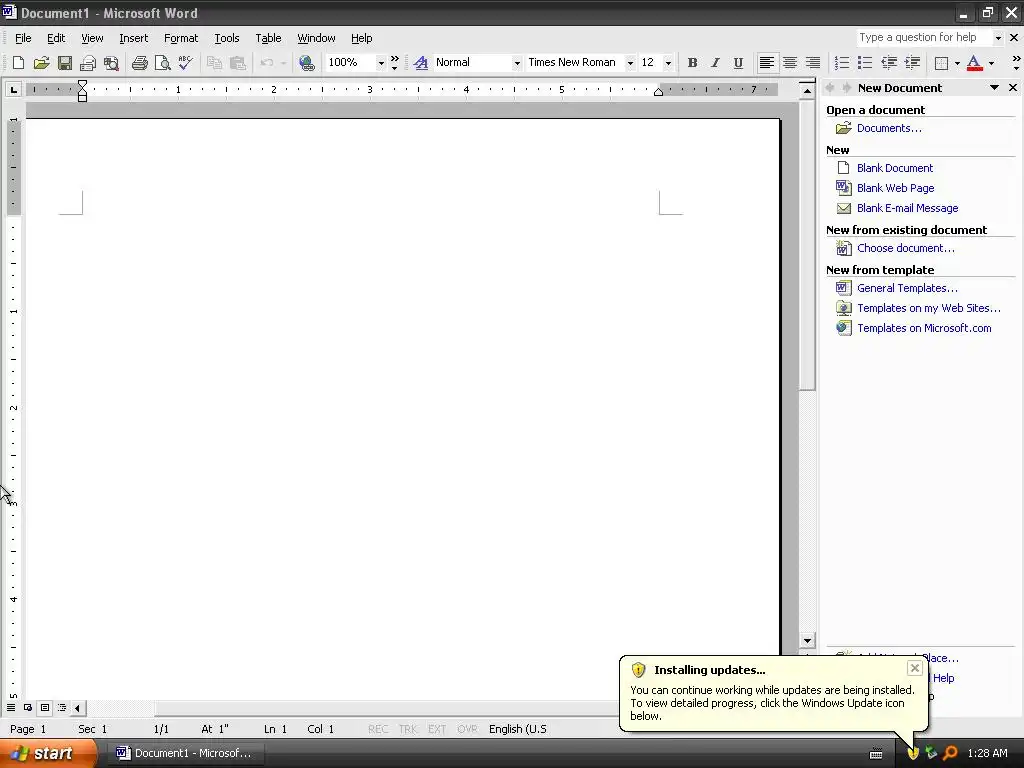Apply the red font color swatch

point(974,63)
